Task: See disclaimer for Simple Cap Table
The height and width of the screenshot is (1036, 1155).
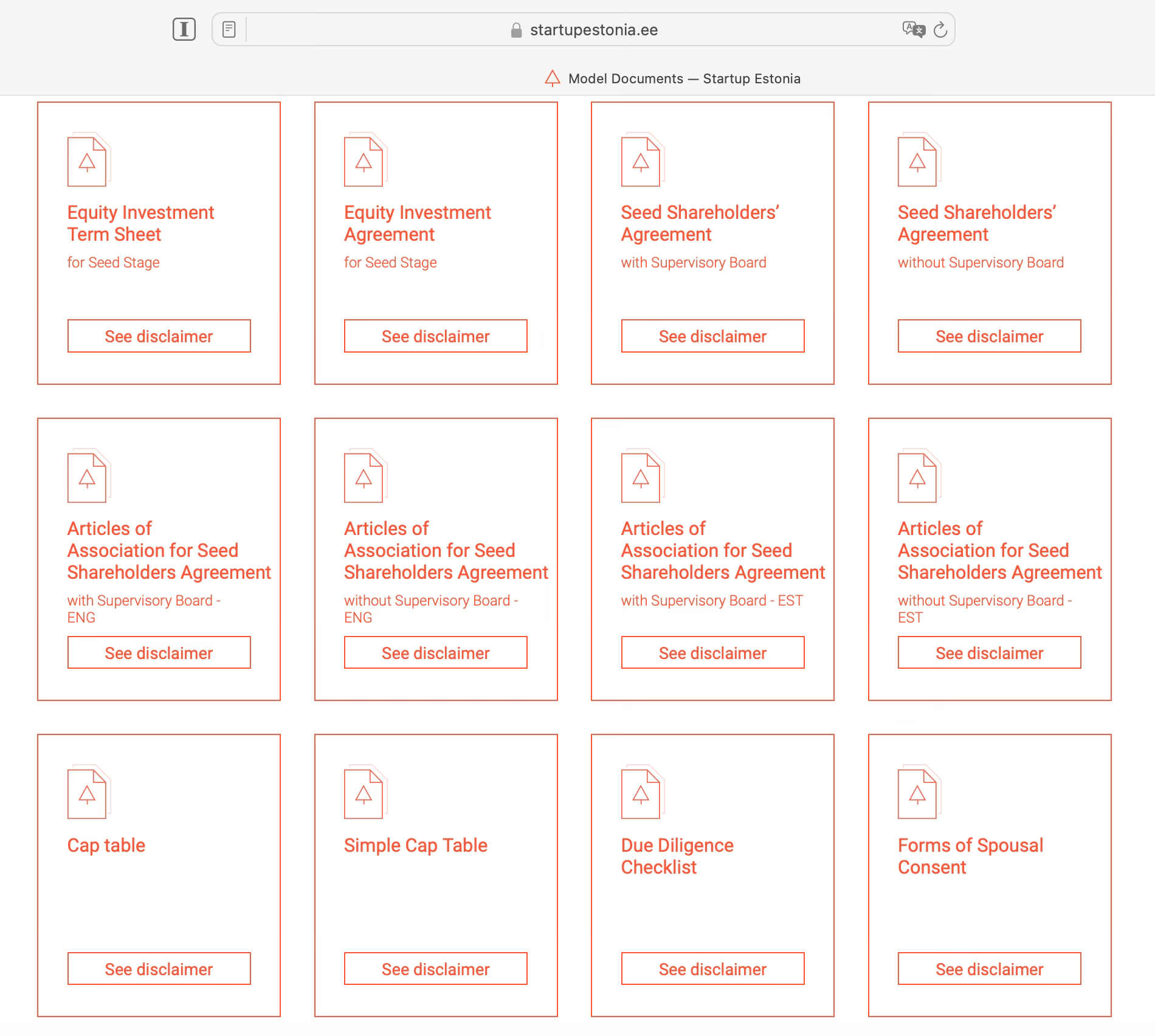Action: [x=436, y=969]
